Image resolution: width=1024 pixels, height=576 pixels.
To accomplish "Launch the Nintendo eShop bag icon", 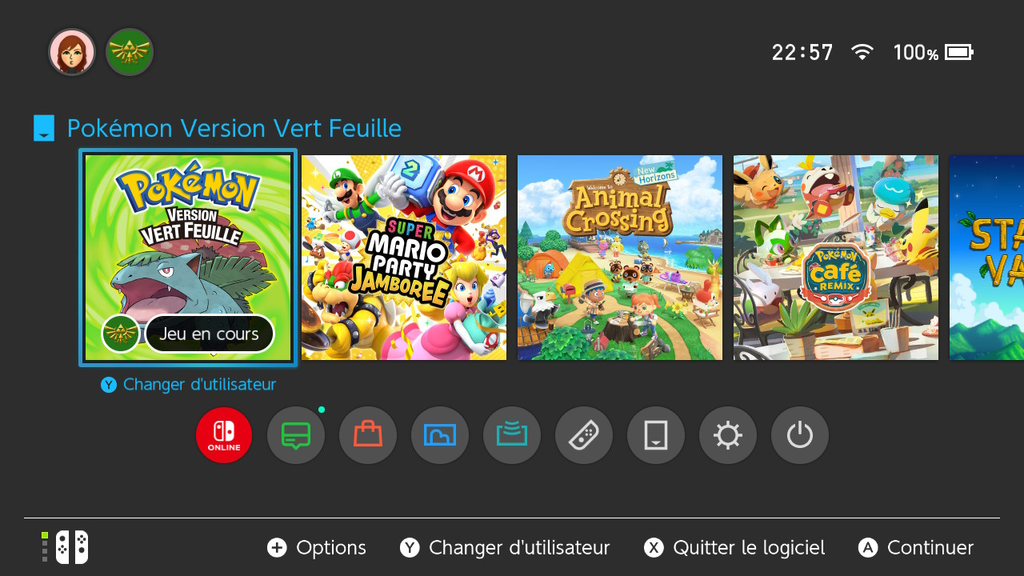I will [x=368, y=436].
